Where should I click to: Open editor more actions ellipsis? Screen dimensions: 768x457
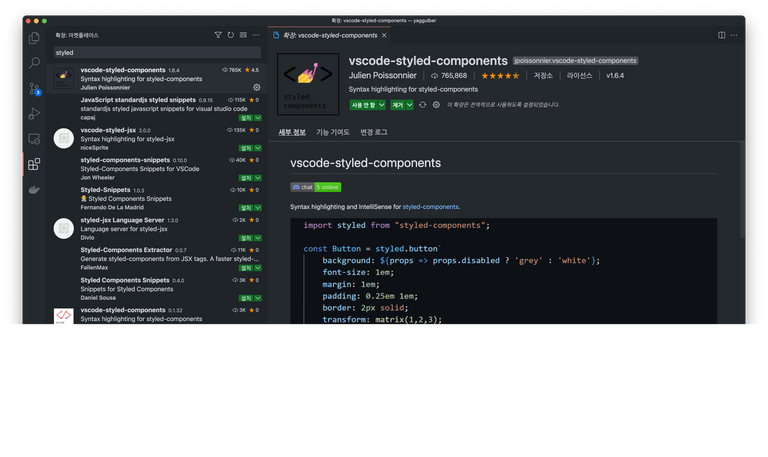pos(734,35)
